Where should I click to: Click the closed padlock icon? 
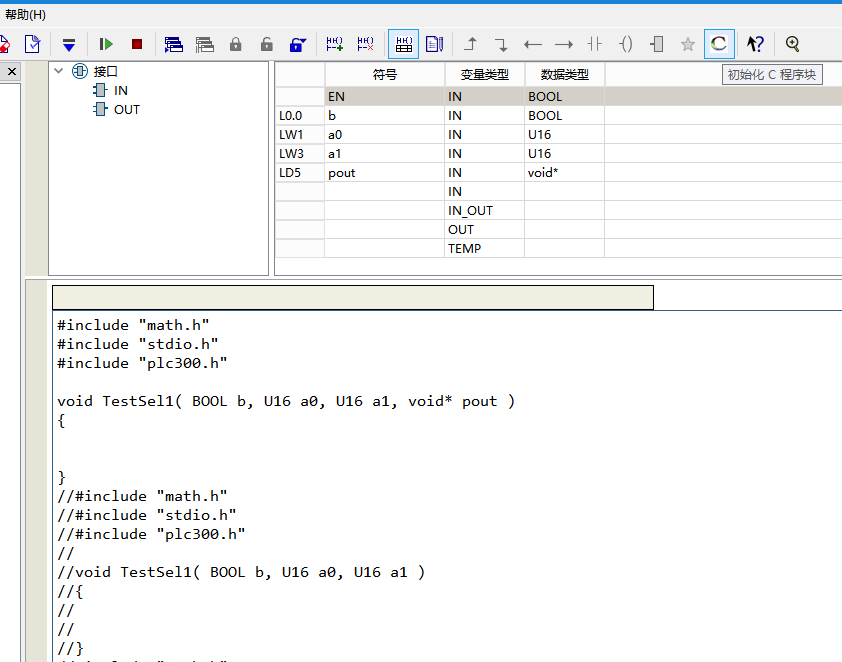(x=236, y=44)
